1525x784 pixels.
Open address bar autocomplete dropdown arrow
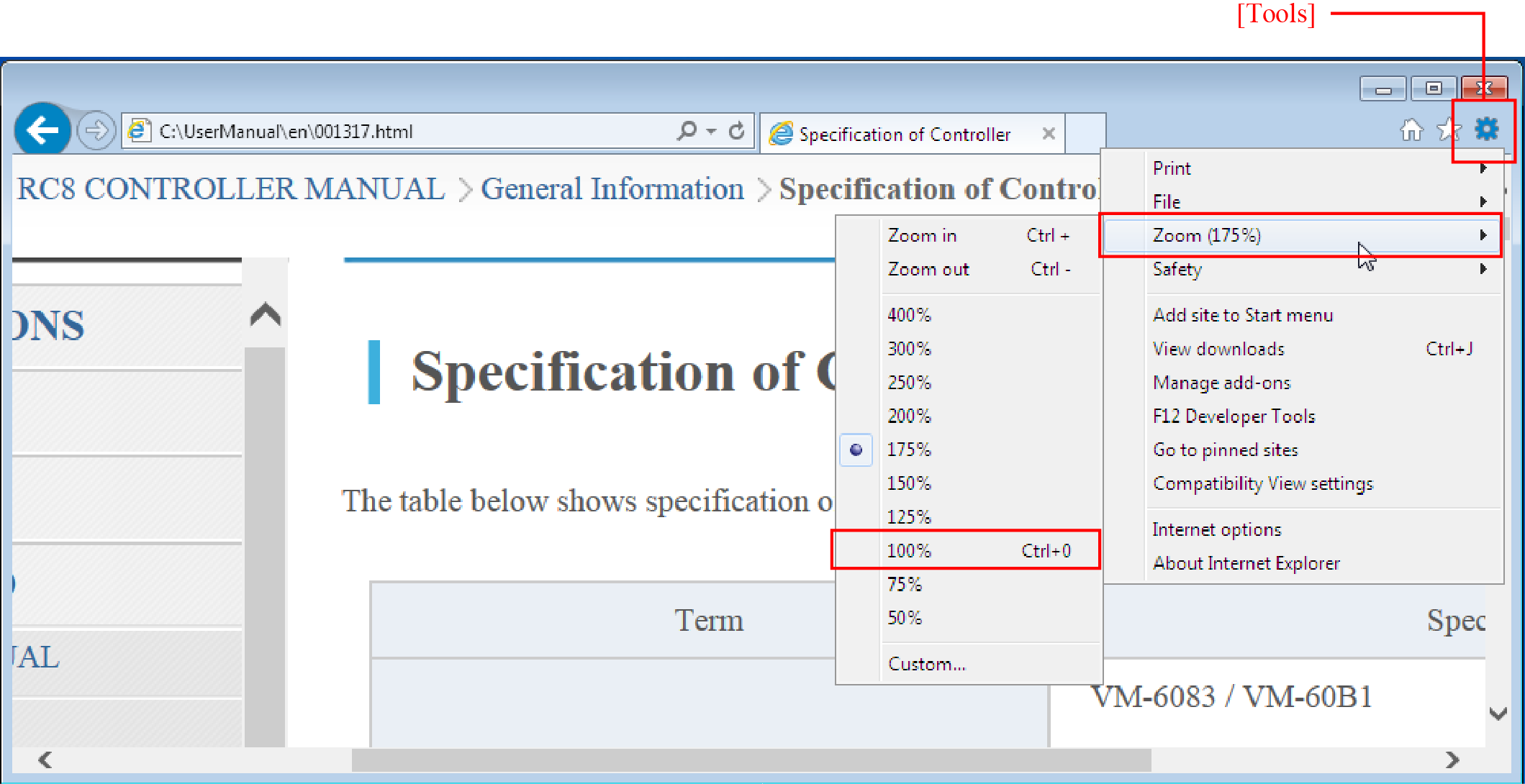tap(711, 132)
